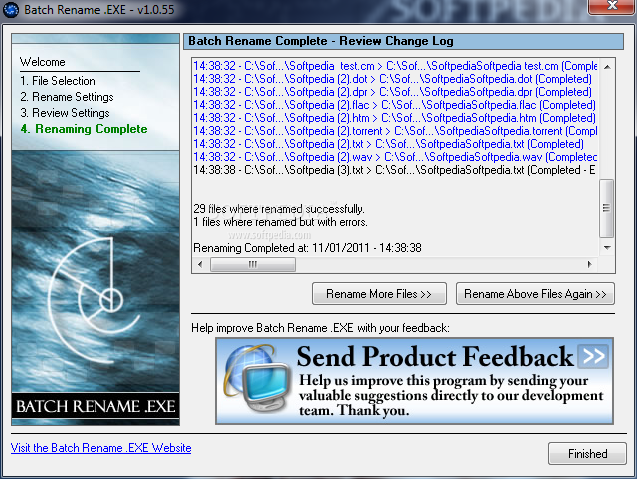The image size is (637, 479).
Task: Click 'Batch Rename Complete - Review Change Log' header
Action: (x=321, y=41)
